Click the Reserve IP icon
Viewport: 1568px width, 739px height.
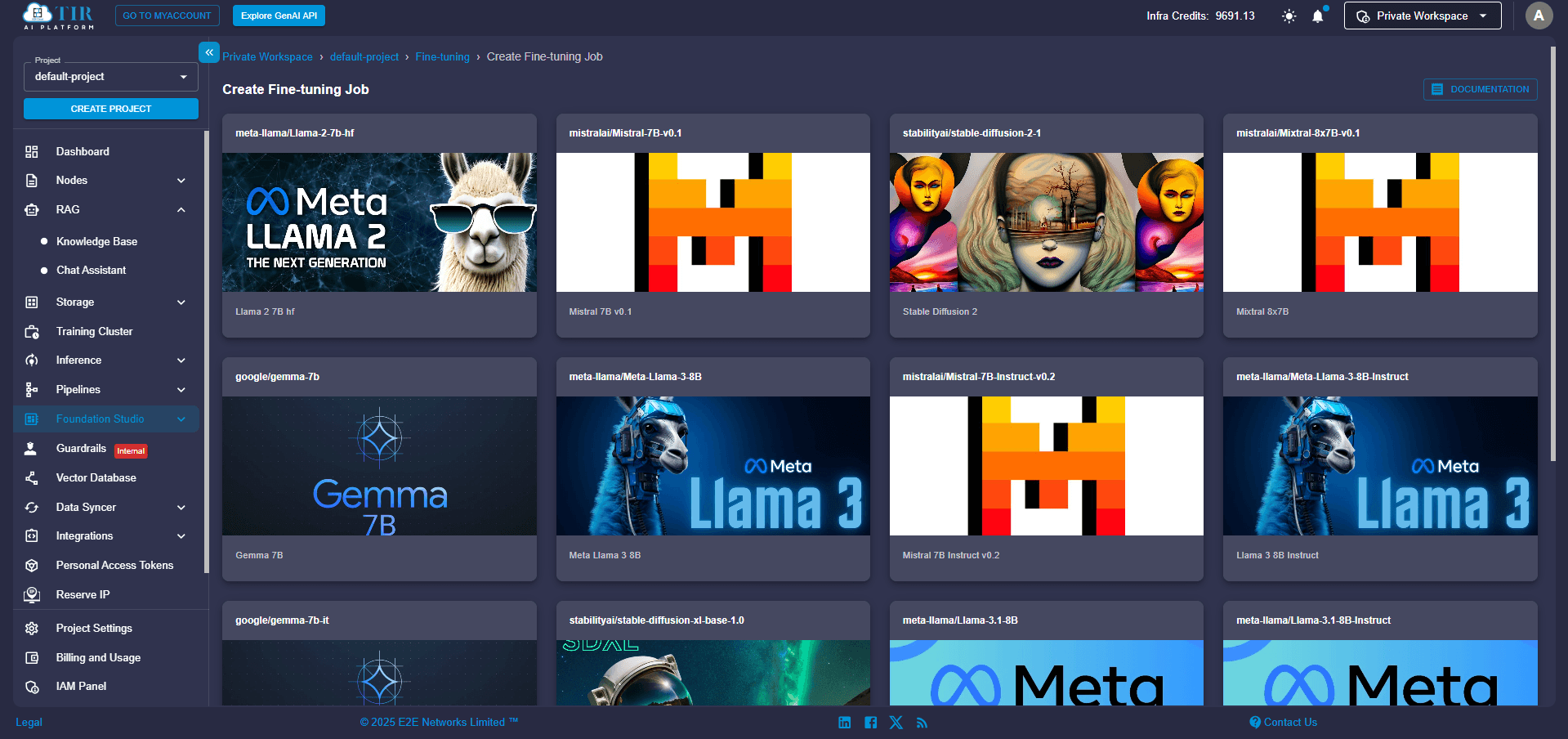[32, 595]
